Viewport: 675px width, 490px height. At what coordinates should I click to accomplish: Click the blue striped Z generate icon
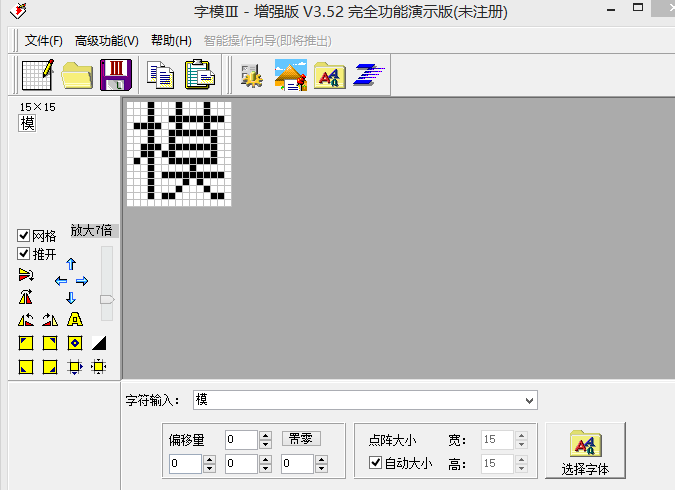coord(368,75)
